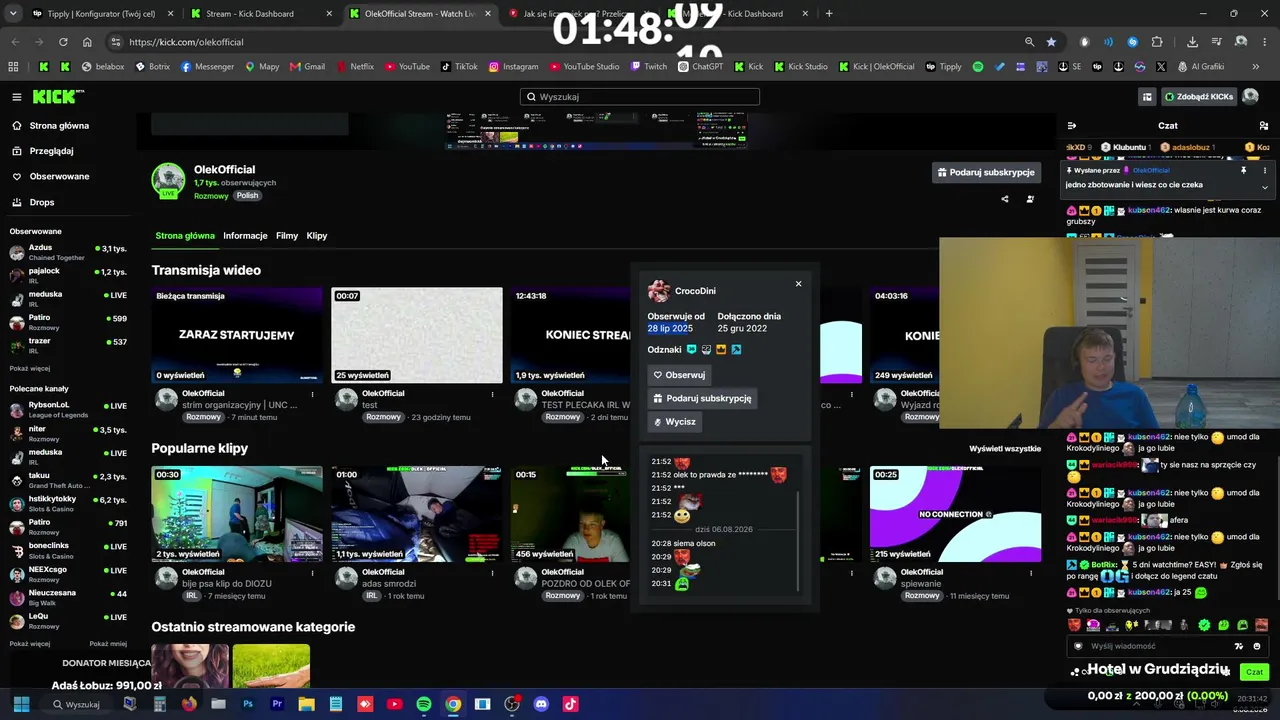Open the 'strim organizacyjny' video options menu
Viewport: 1280px width, 720px height.
[312, 394]
